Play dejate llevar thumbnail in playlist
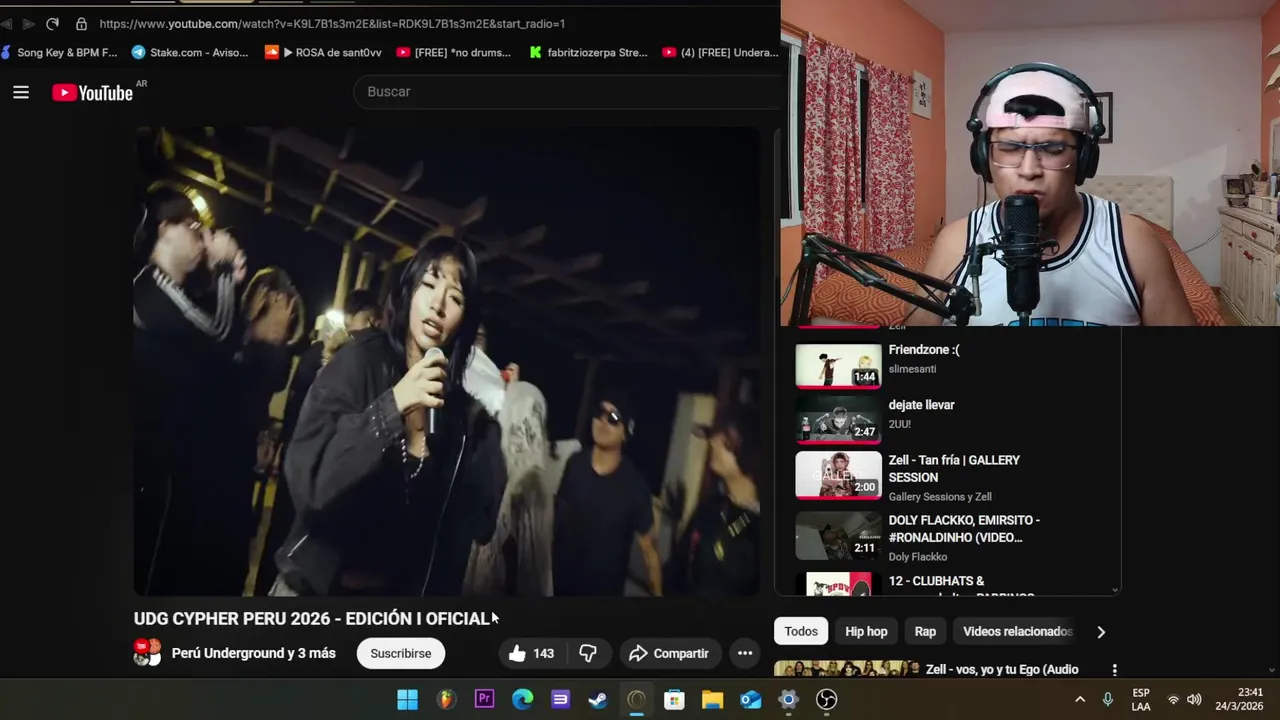1280x720 pixels. coord(838,420)
